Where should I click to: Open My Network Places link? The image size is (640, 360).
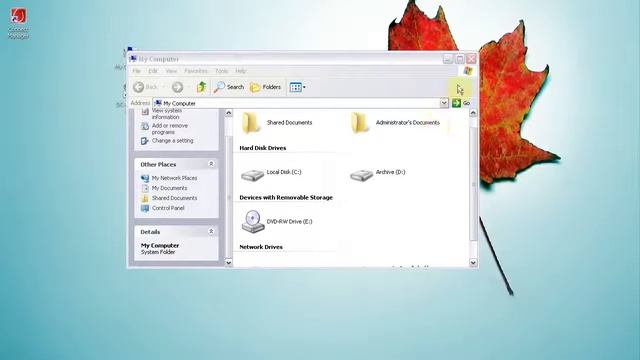(175, 178)
